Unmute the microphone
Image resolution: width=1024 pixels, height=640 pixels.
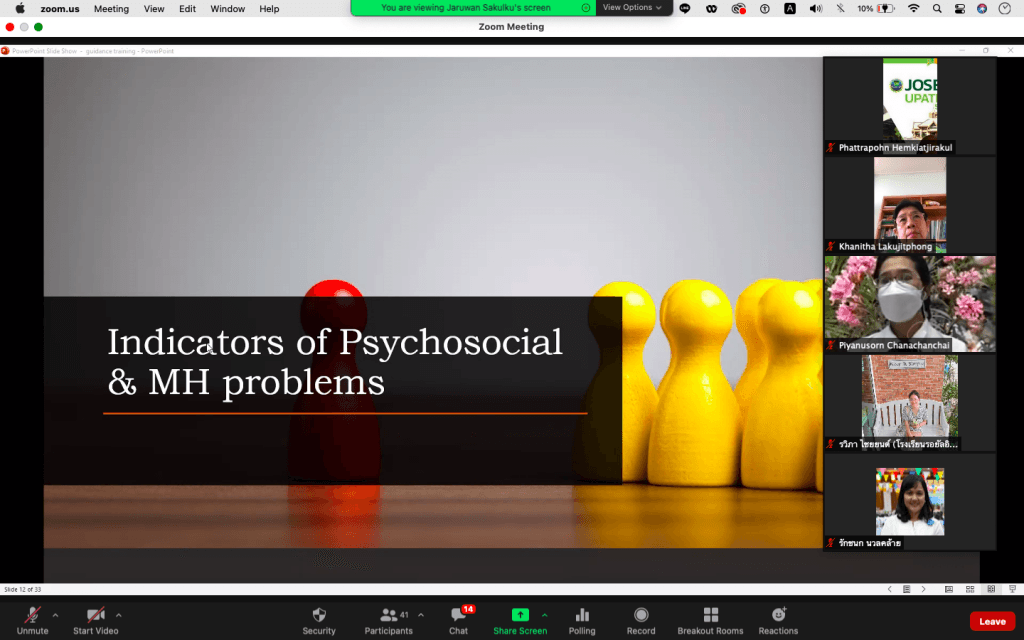pyautogui.click(x=32, y=615)
